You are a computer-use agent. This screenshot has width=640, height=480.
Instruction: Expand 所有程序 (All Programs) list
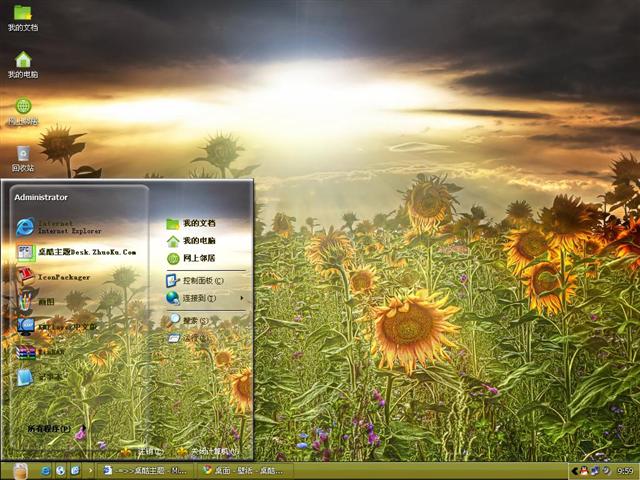[x=50, y=429]
